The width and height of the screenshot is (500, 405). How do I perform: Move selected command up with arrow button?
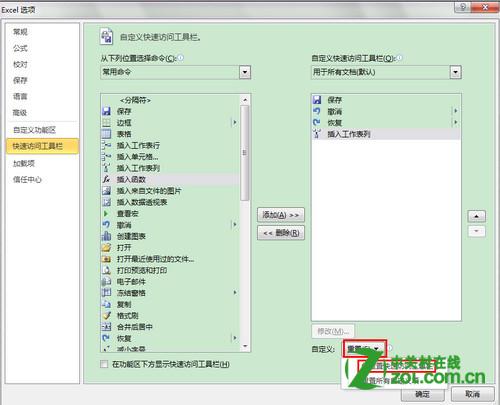point(477,216)
